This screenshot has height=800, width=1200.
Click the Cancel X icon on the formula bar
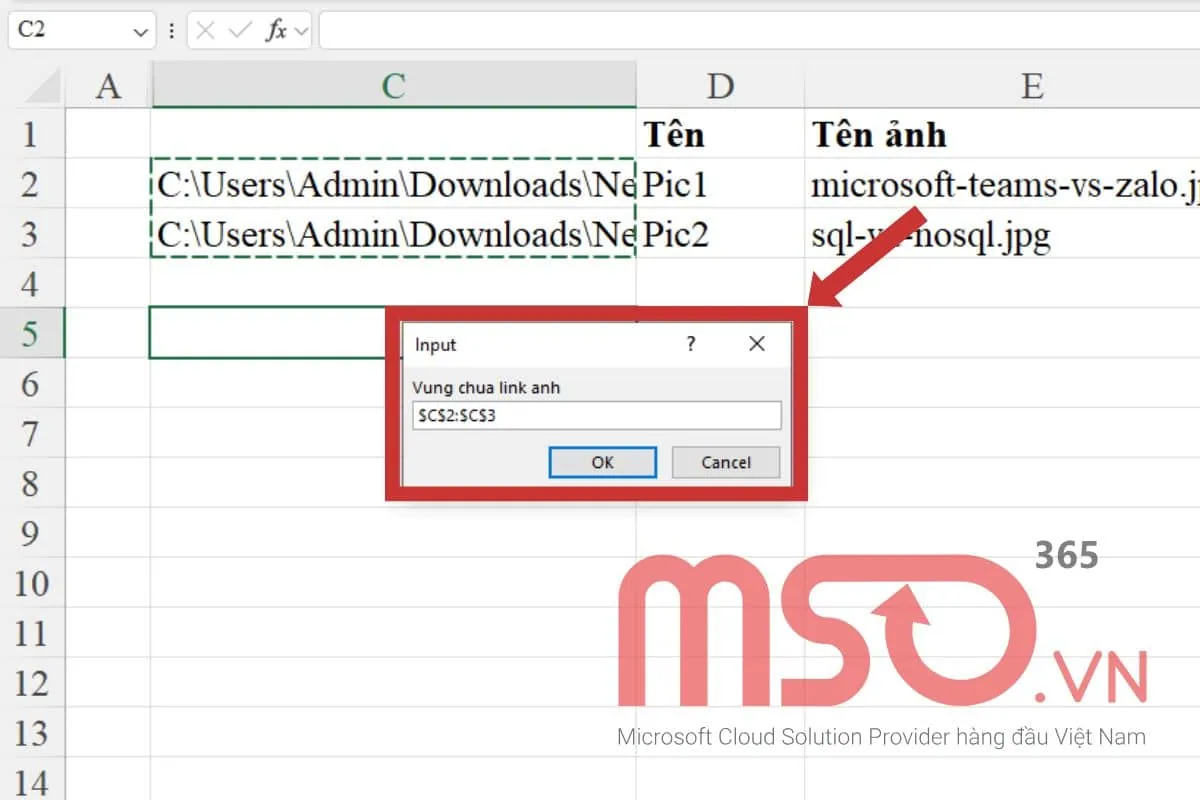point(204,30)
